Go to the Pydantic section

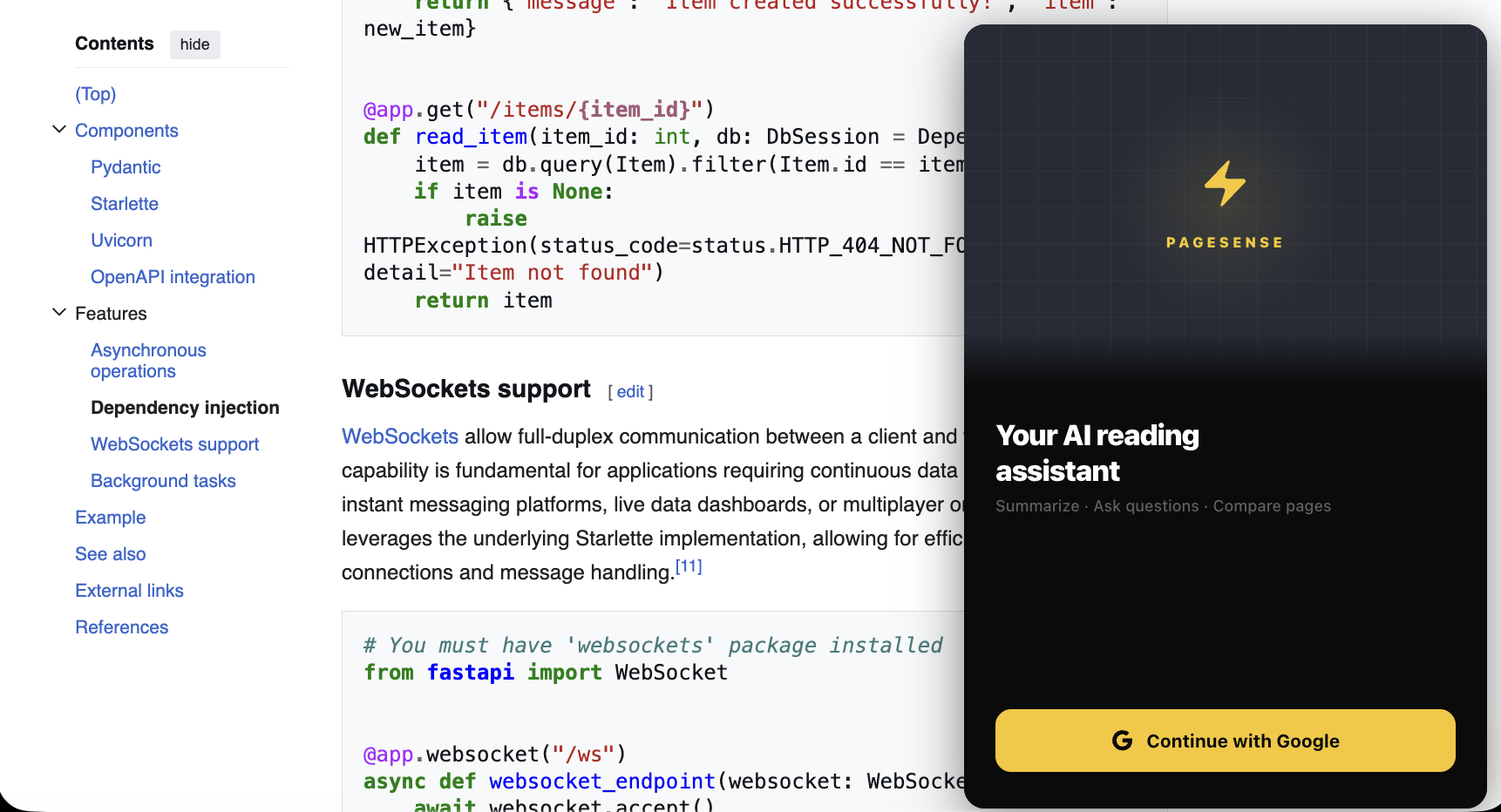(x=126, y=167)
